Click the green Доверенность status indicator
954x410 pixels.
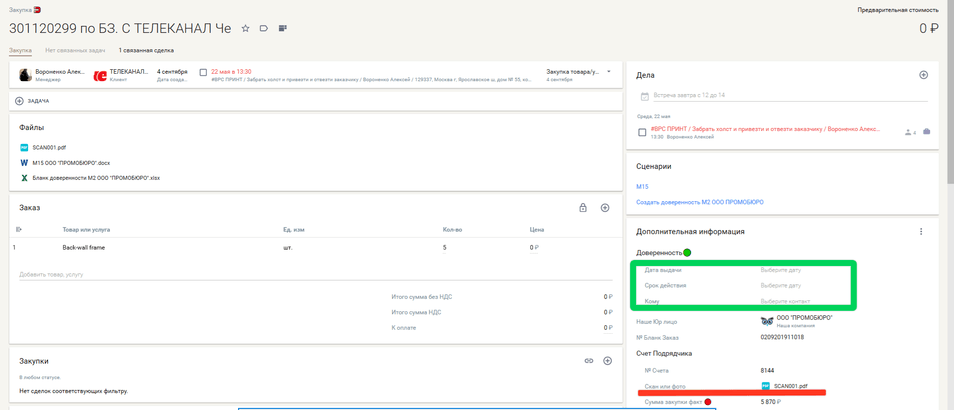[x=687, y=253]
